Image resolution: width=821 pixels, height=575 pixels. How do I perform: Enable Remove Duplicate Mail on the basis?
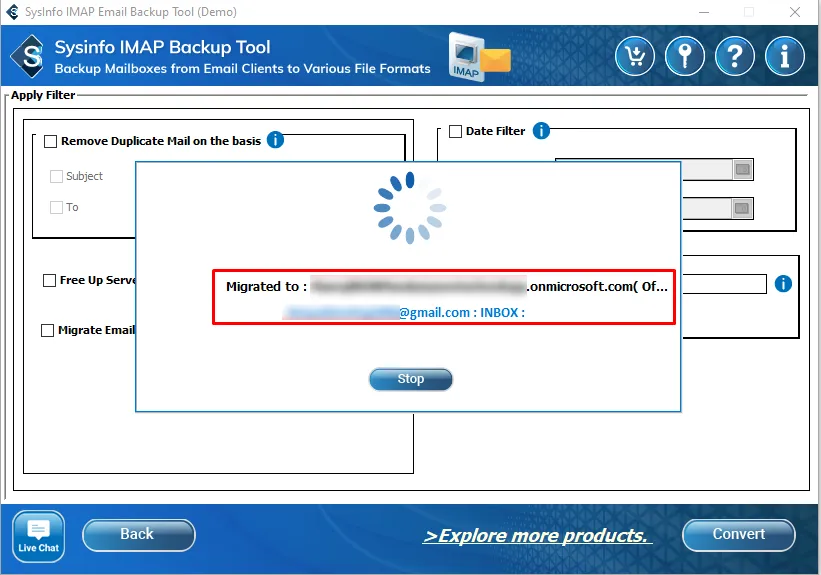pyautogui.click(x=50, y=141)
